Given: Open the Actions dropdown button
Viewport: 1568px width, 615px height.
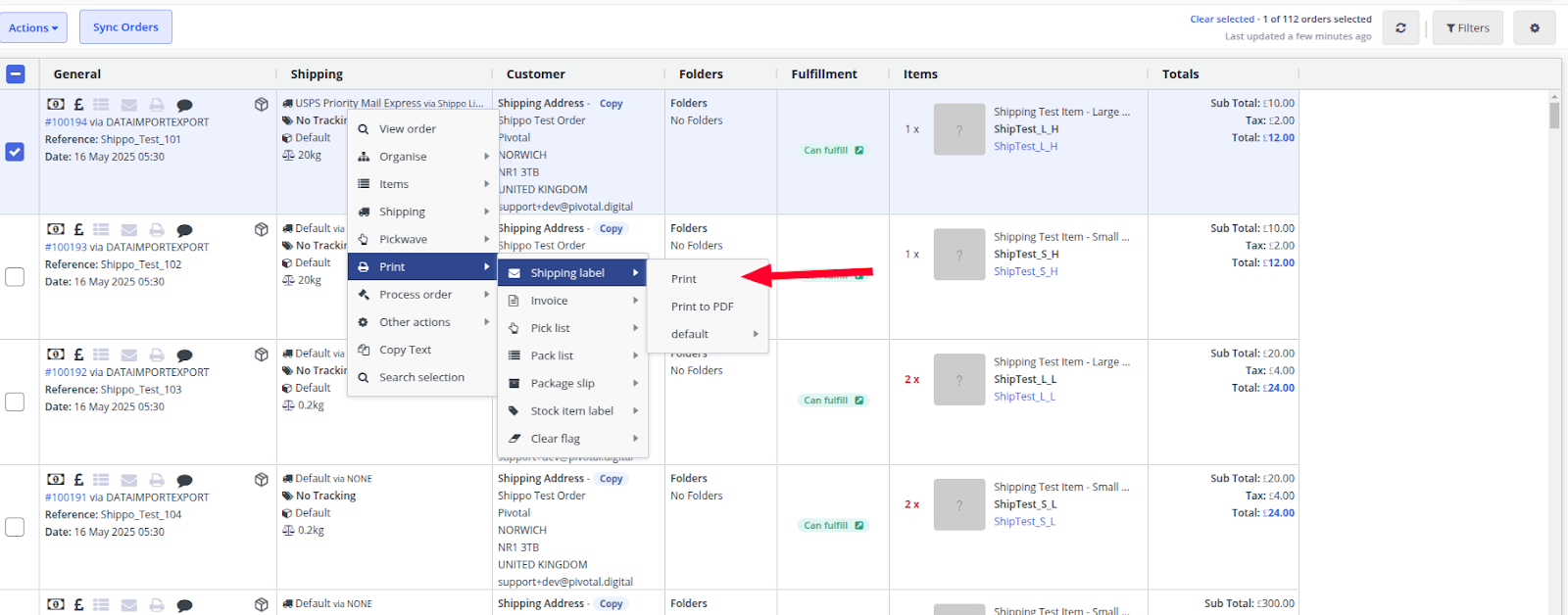Looking at the screenshot, I should coord(33,27).
